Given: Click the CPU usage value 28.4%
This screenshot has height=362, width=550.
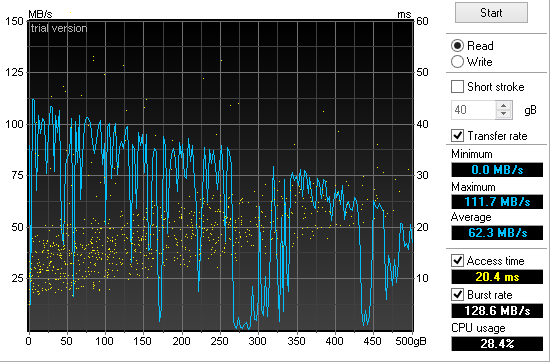Looking at the screenshot, I should coord(497,343).
